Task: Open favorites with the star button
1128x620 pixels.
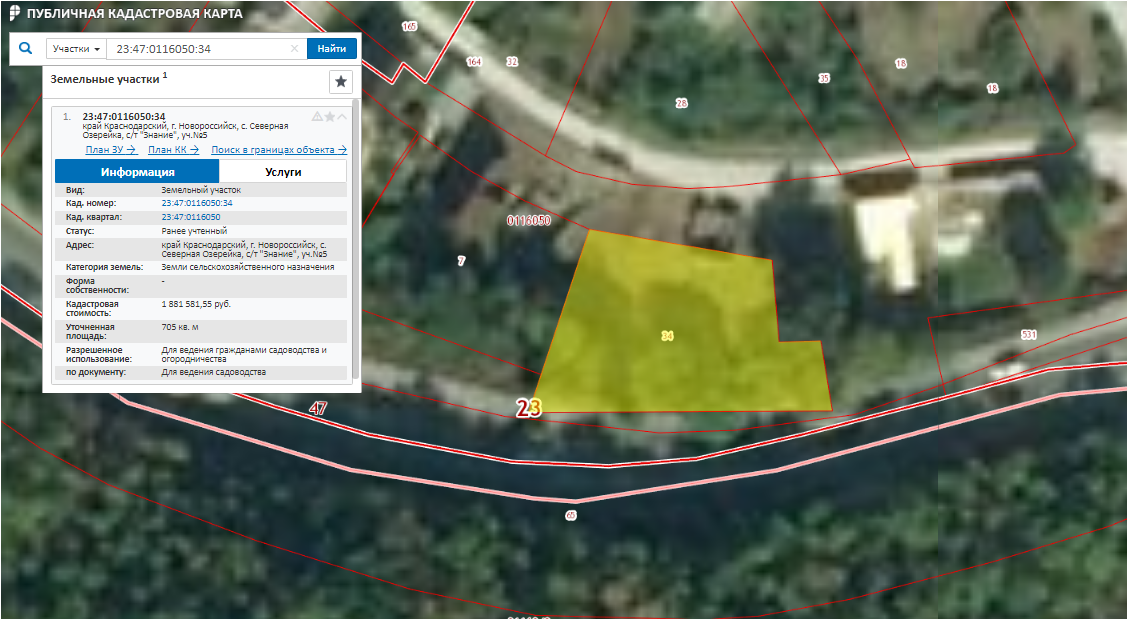Action: [x=341, y=82]
